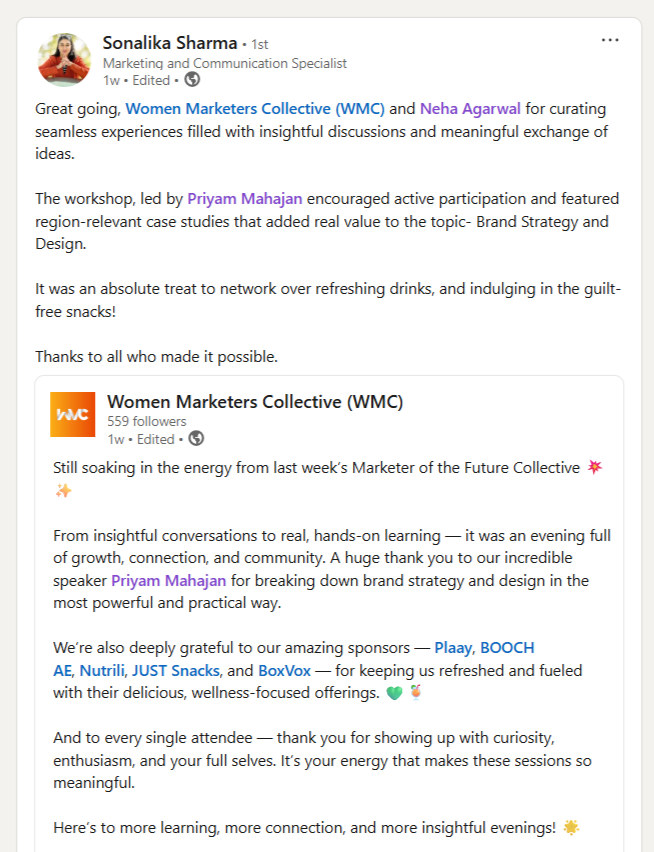This screenshot has width=654, height=852.
Task: Visit the Nutrili sponsor page
Action: tap(102, 671)
